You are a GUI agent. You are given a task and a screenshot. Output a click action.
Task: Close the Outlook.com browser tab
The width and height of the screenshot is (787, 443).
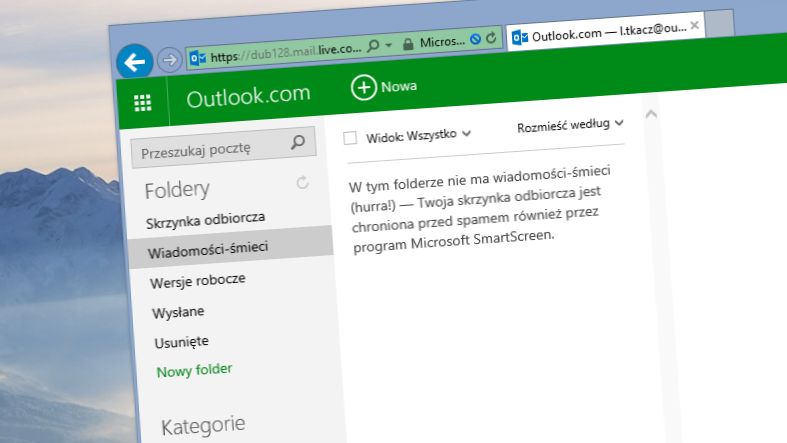click(695, 25)
